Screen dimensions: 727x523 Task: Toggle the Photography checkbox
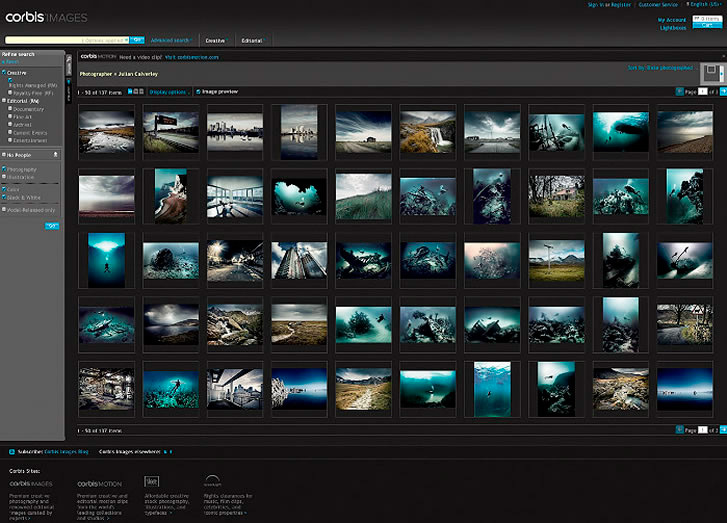pyautogui.click(x=4, y=169)
